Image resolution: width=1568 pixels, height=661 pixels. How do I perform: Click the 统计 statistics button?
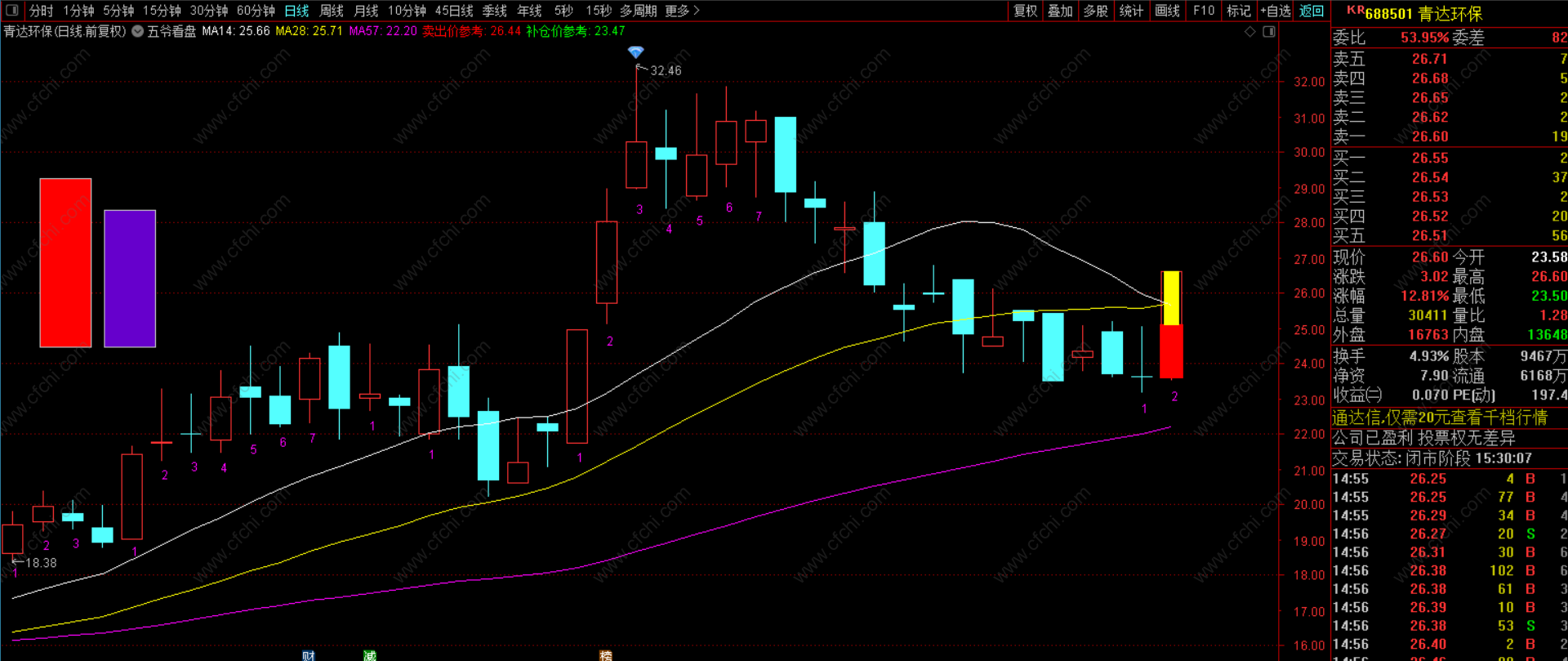(1131, 11)
